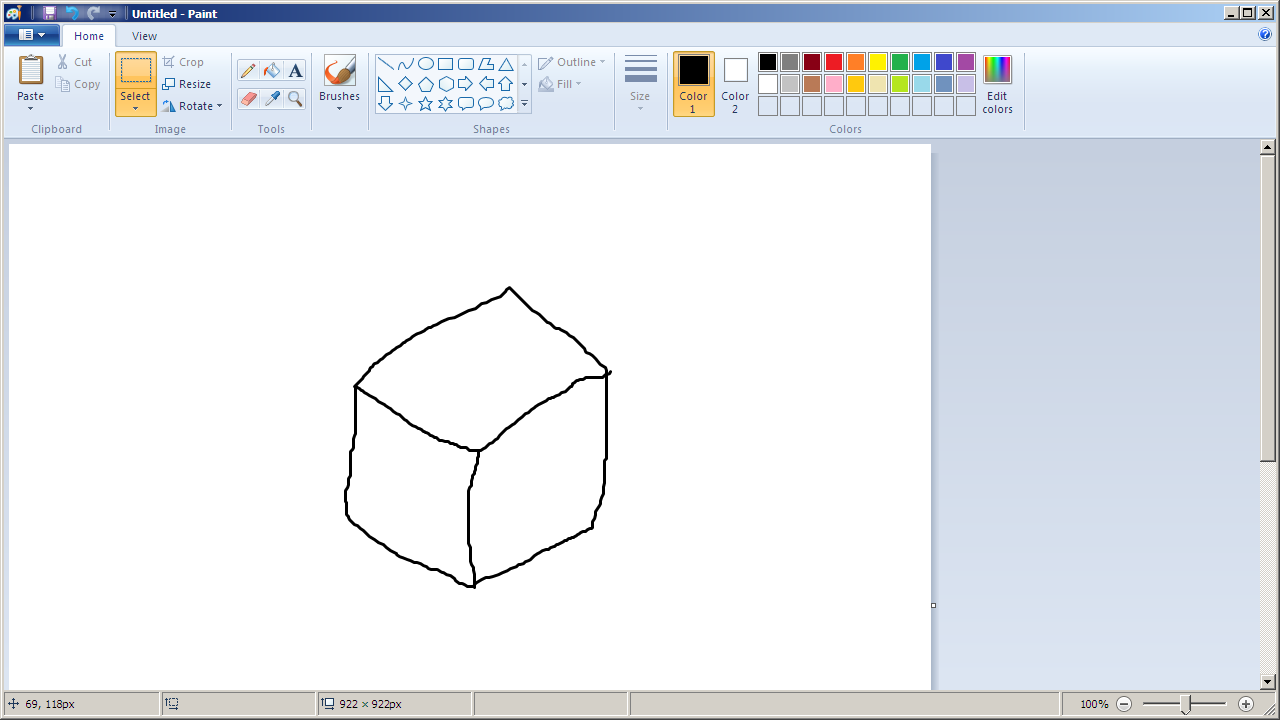Select the Magnifier tool
Viewport: 1280px width, 720px height.
click(x=295, y=98)
